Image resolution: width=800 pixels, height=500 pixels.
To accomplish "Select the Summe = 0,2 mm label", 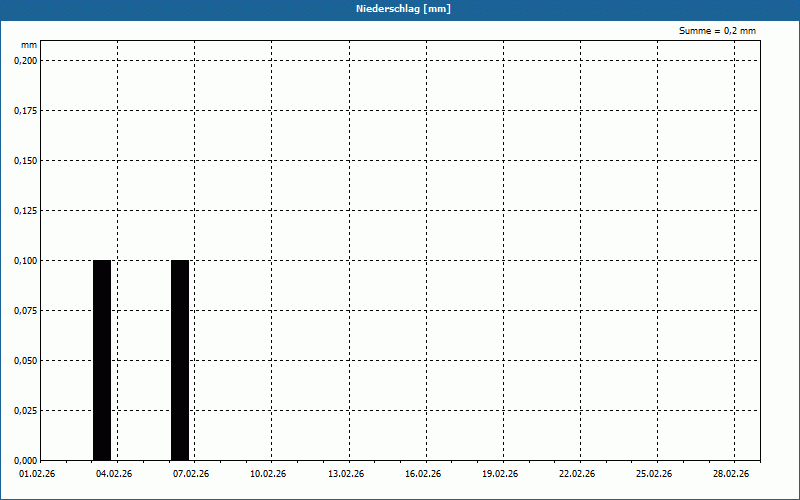I will [x=717, y=31].
